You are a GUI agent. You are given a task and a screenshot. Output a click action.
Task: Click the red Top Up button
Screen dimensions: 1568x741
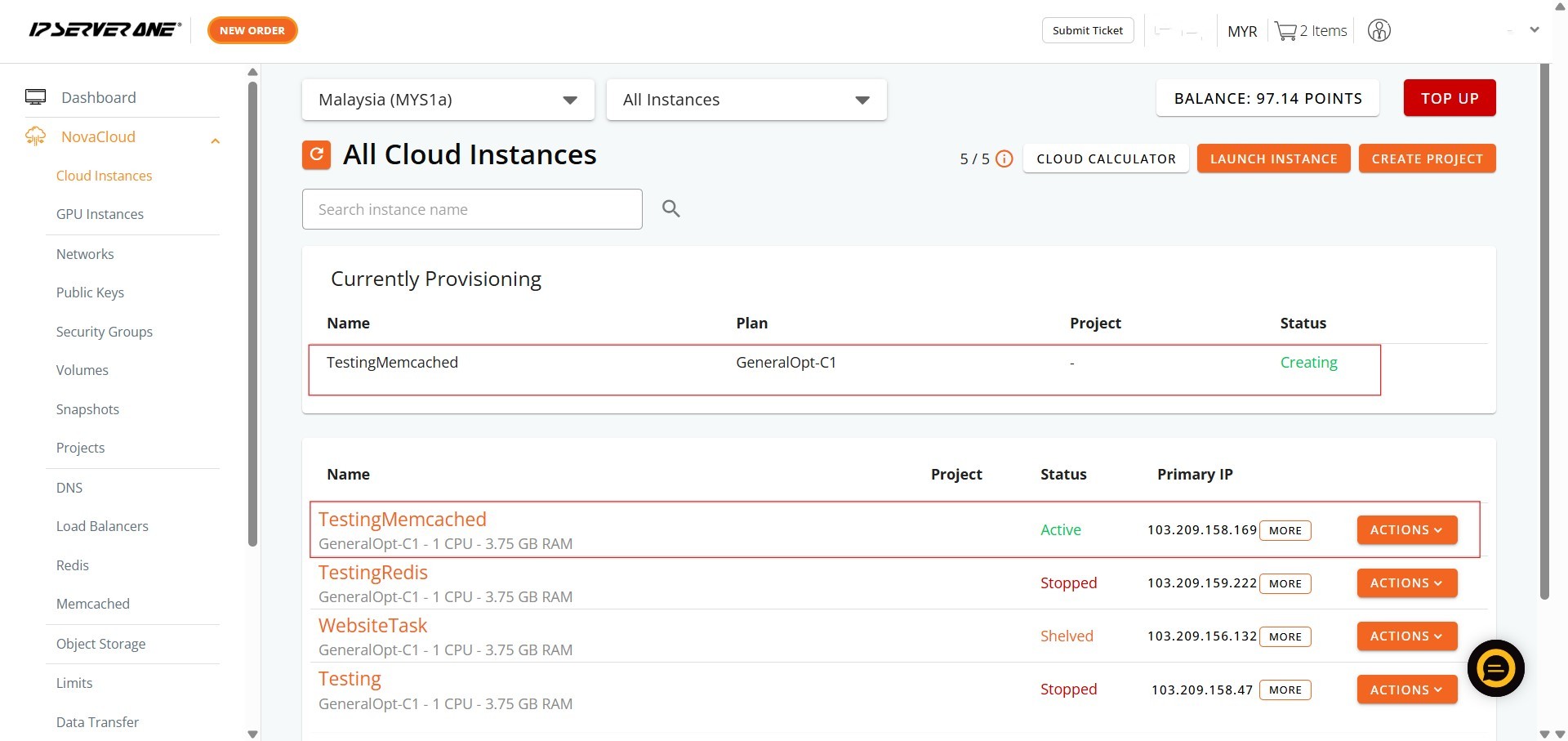point(1449,98)
